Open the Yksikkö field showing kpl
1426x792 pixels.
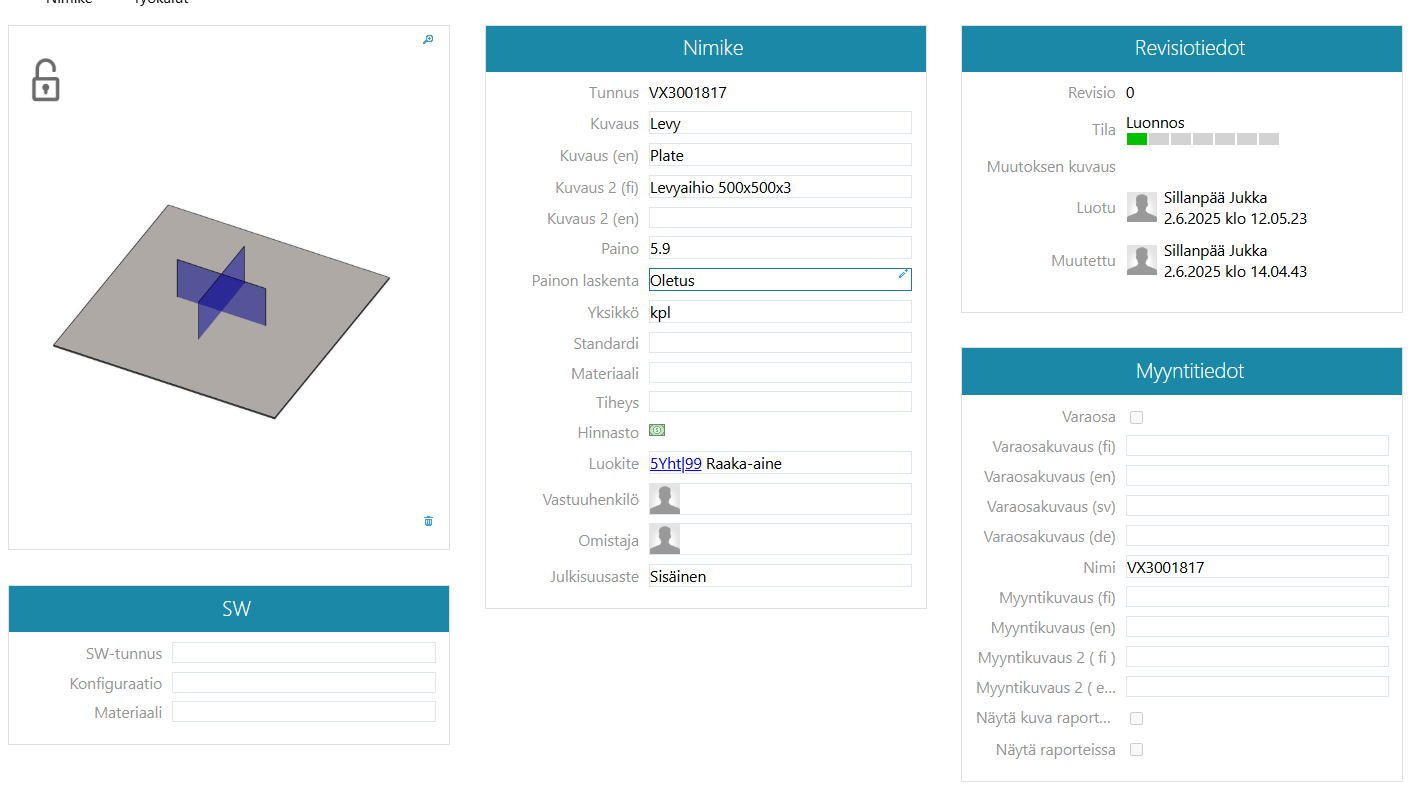780,312
